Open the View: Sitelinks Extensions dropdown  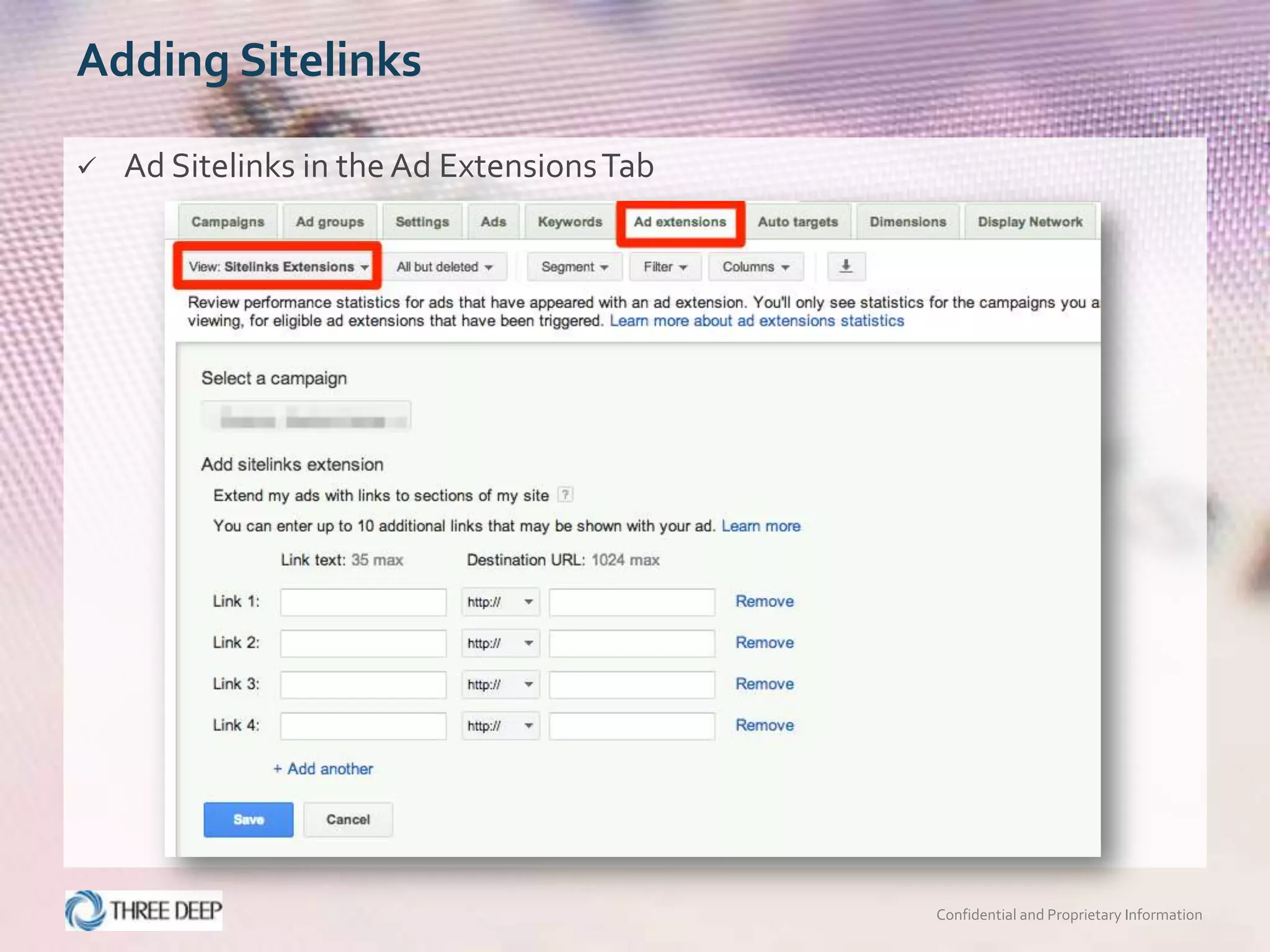pyautogui.click(x=278, y=267)
